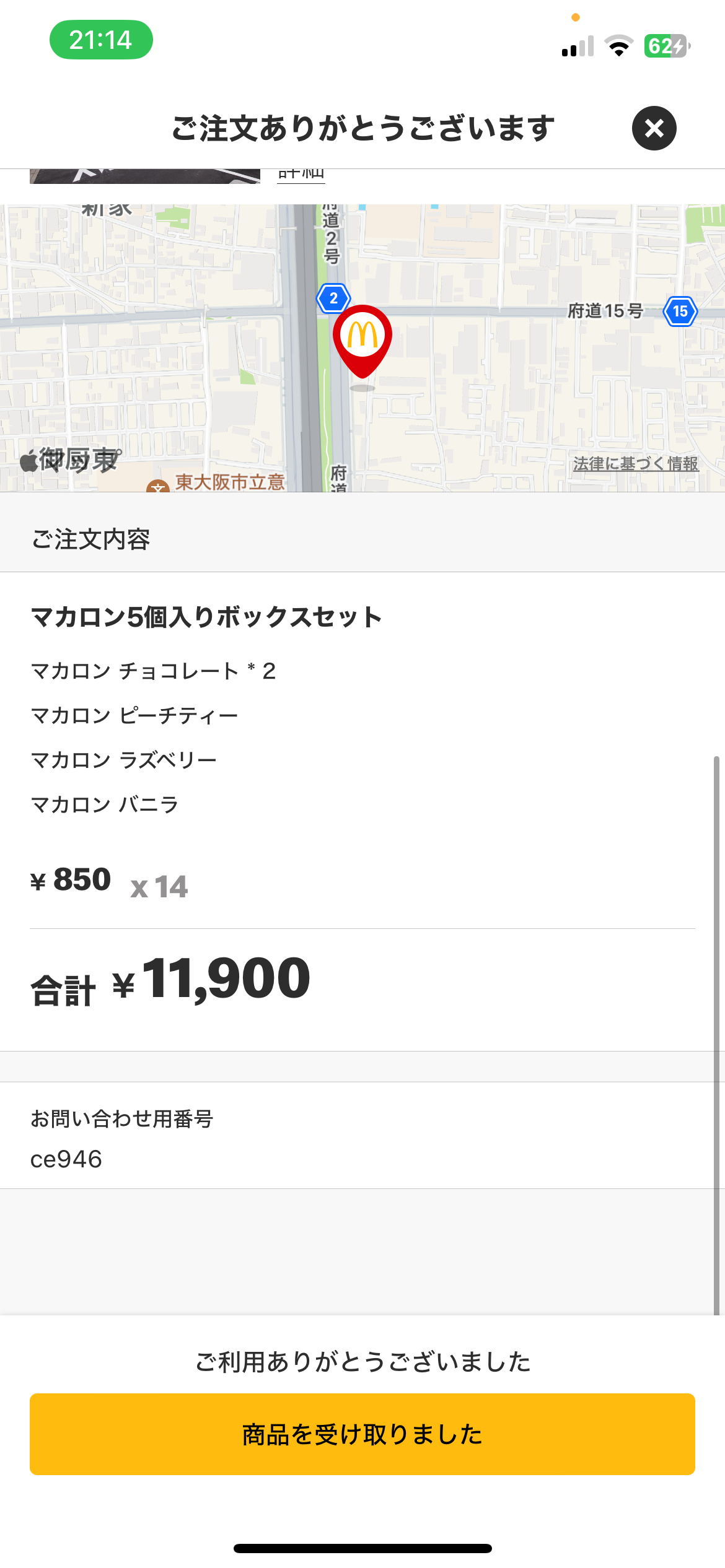Screen dimensions: 725x1568
Task: Tap the green 21:14 time pill
Action: (x=101, y=40)
